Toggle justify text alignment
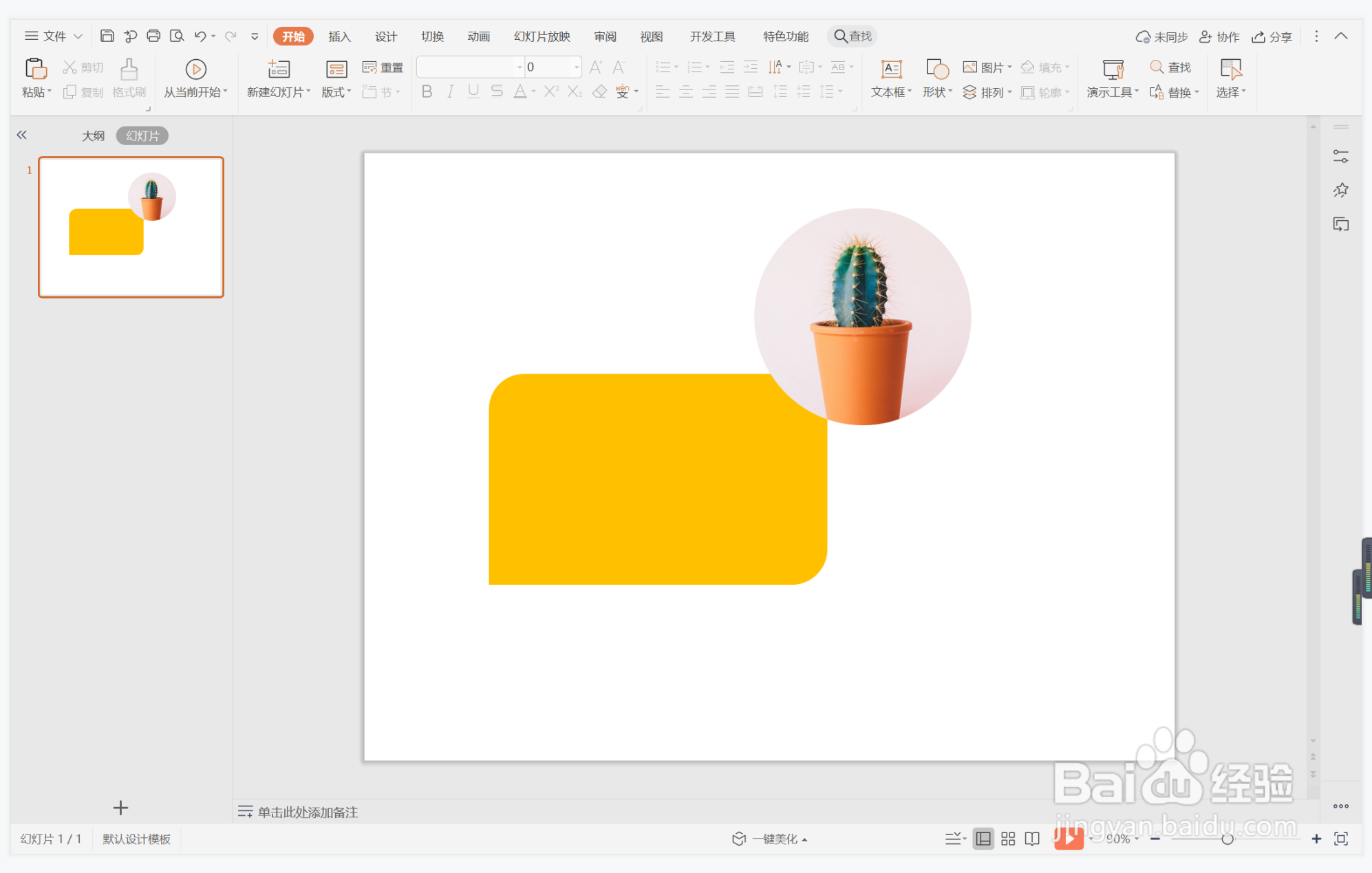The height and width of the screenshot is (873, 1372). tap(732, 91)
